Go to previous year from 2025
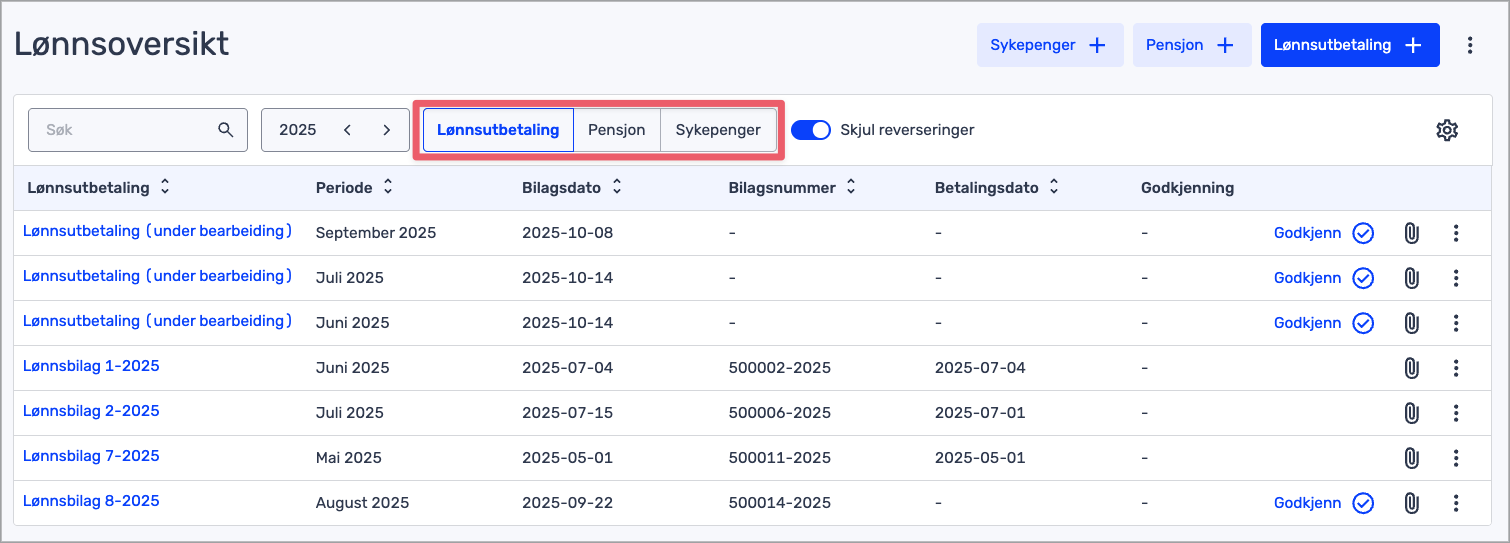 [x=347, y=130]
